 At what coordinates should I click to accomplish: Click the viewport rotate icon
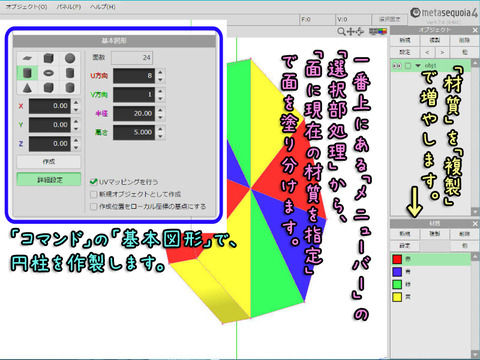tap(360, 32)
